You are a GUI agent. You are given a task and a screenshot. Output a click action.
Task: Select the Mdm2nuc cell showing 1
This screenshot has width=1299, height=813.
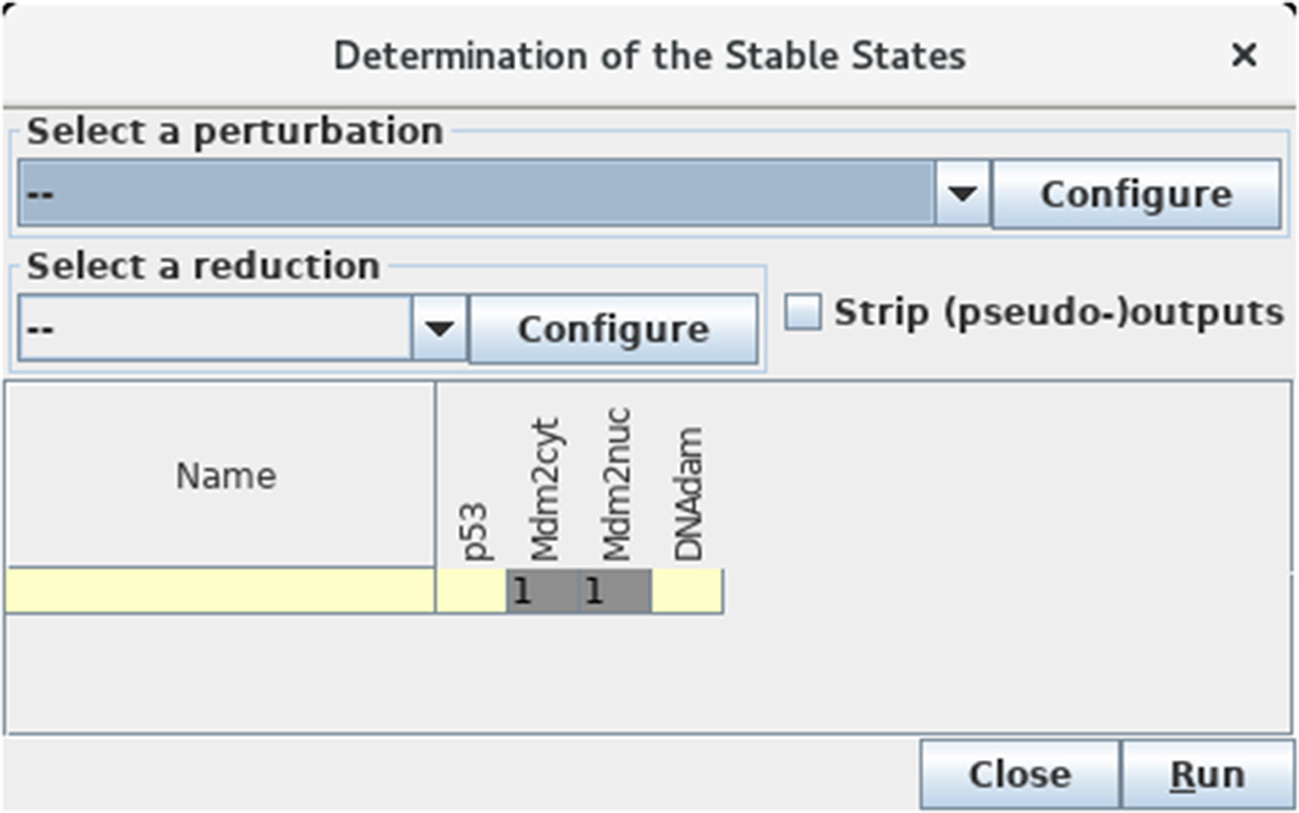click(x=615, y=591)
